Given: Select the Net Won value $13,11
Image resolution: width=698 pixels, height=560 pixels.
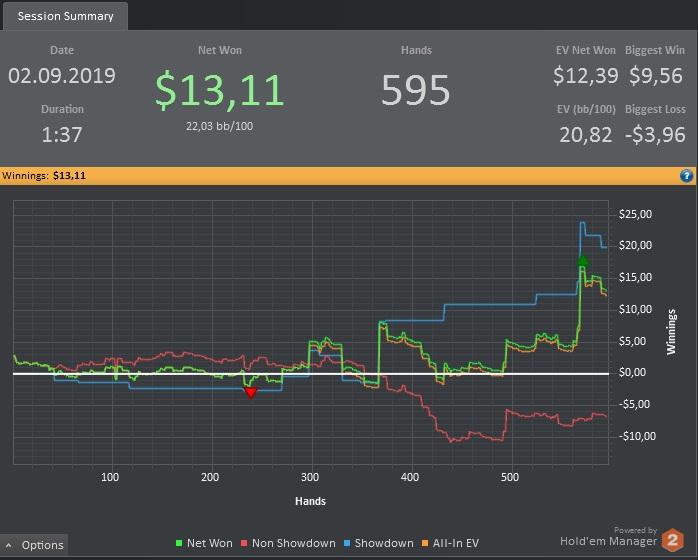Looking at the screenshot, I should point(220,90).
